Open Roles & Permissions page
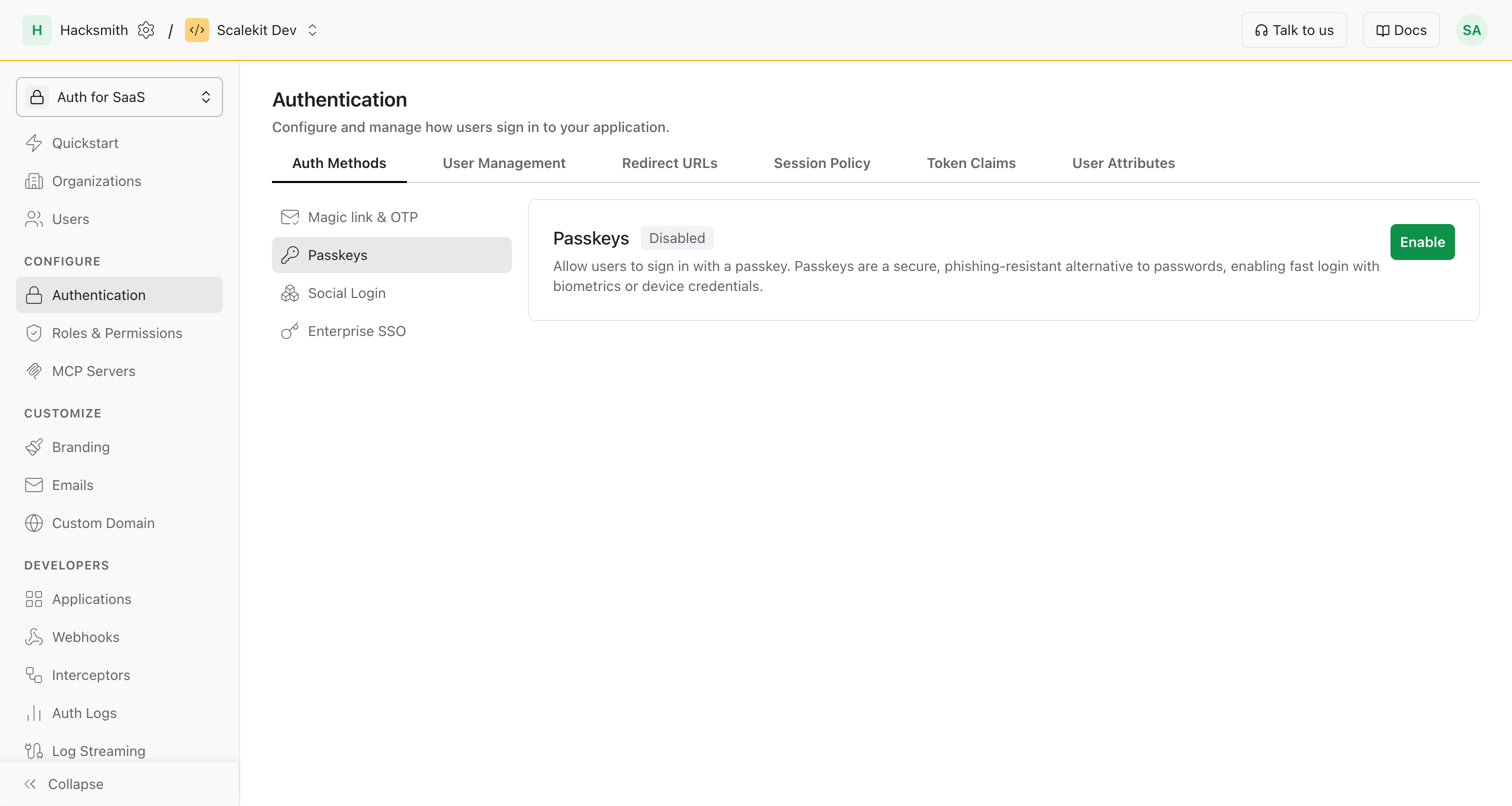 119,333
